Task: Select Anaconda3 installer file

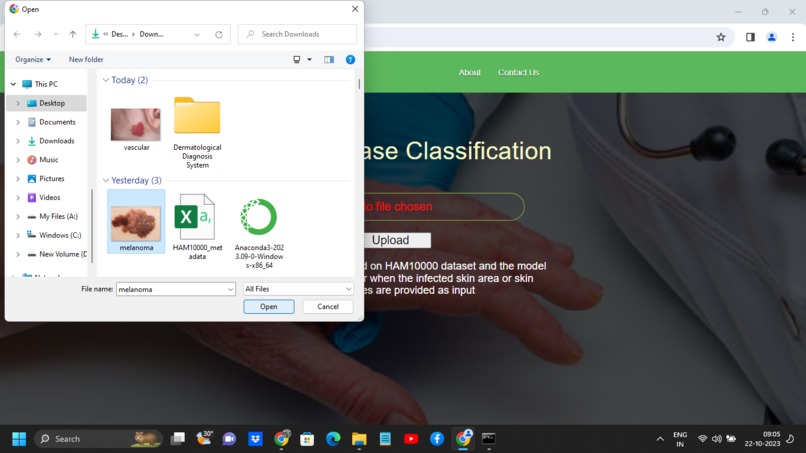Action: (x=259, y=231)
